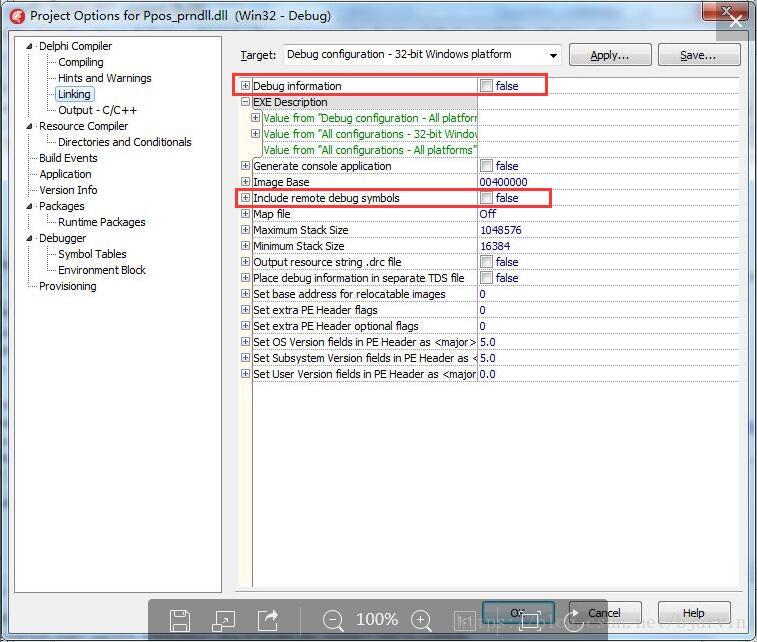Open the Symbol Tables page
This screenshot has width=757, height=642.
[x=92, y=254]
